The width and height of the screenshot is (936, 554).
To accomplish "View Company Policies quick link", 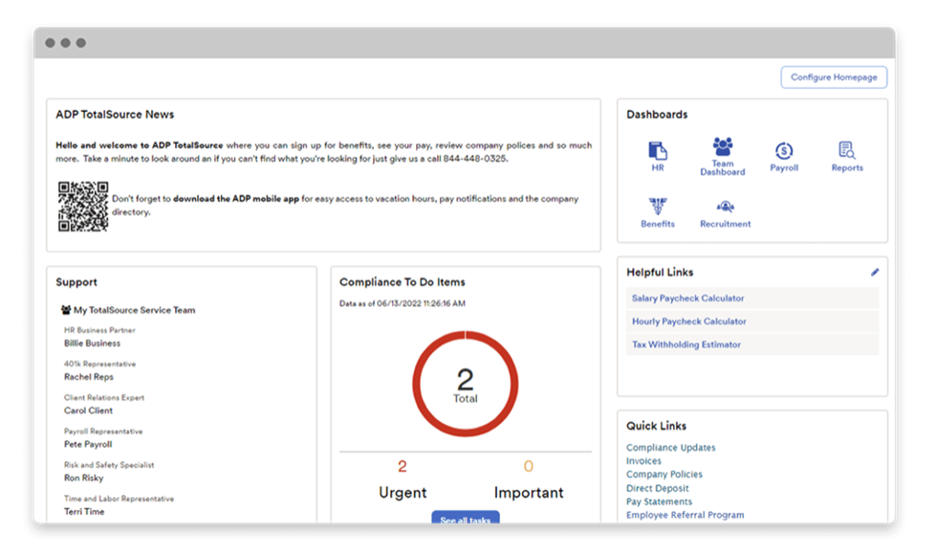I will [664, 474].
